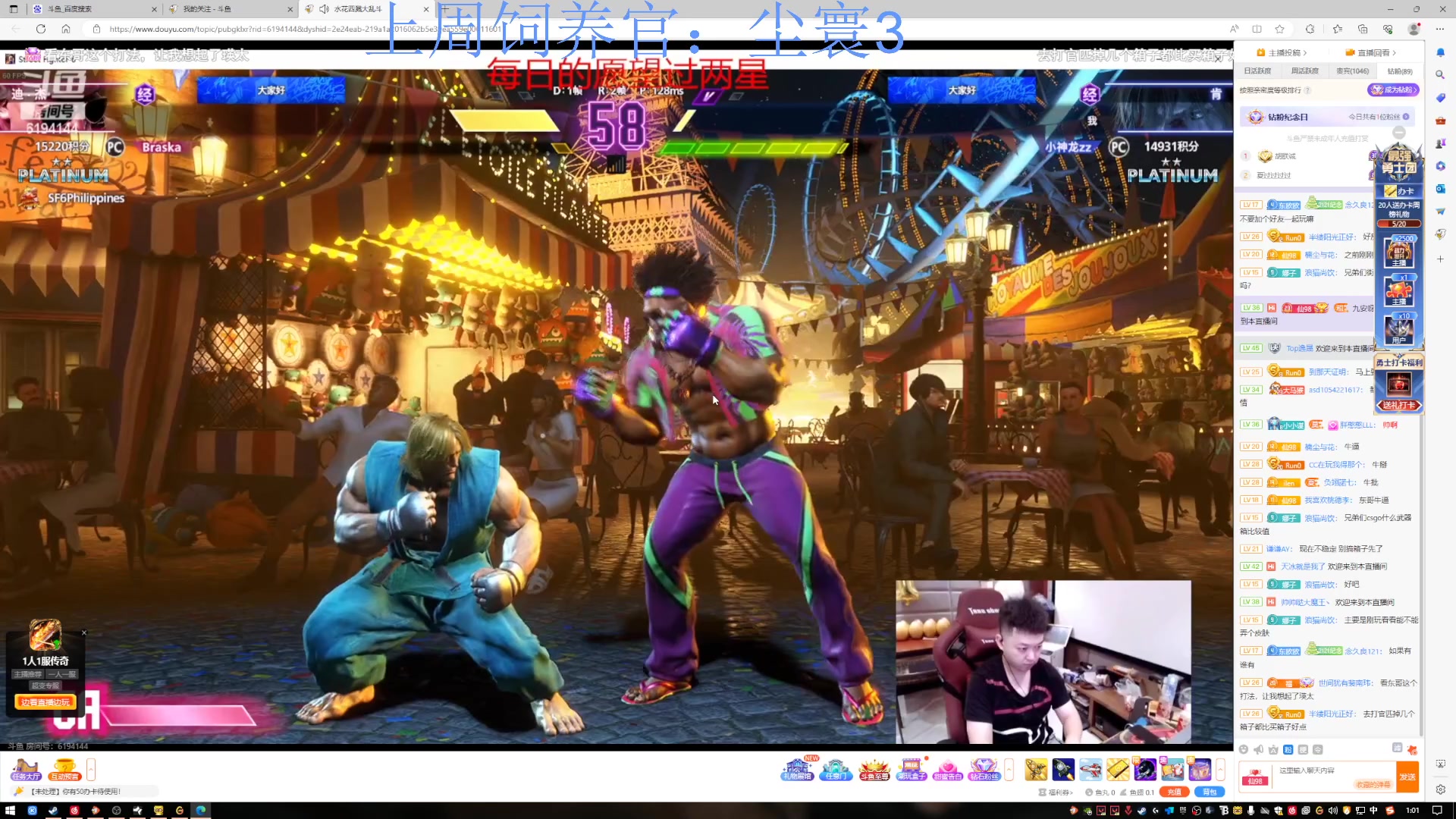Send the dark-blue rocket gift

[1063, 769]
